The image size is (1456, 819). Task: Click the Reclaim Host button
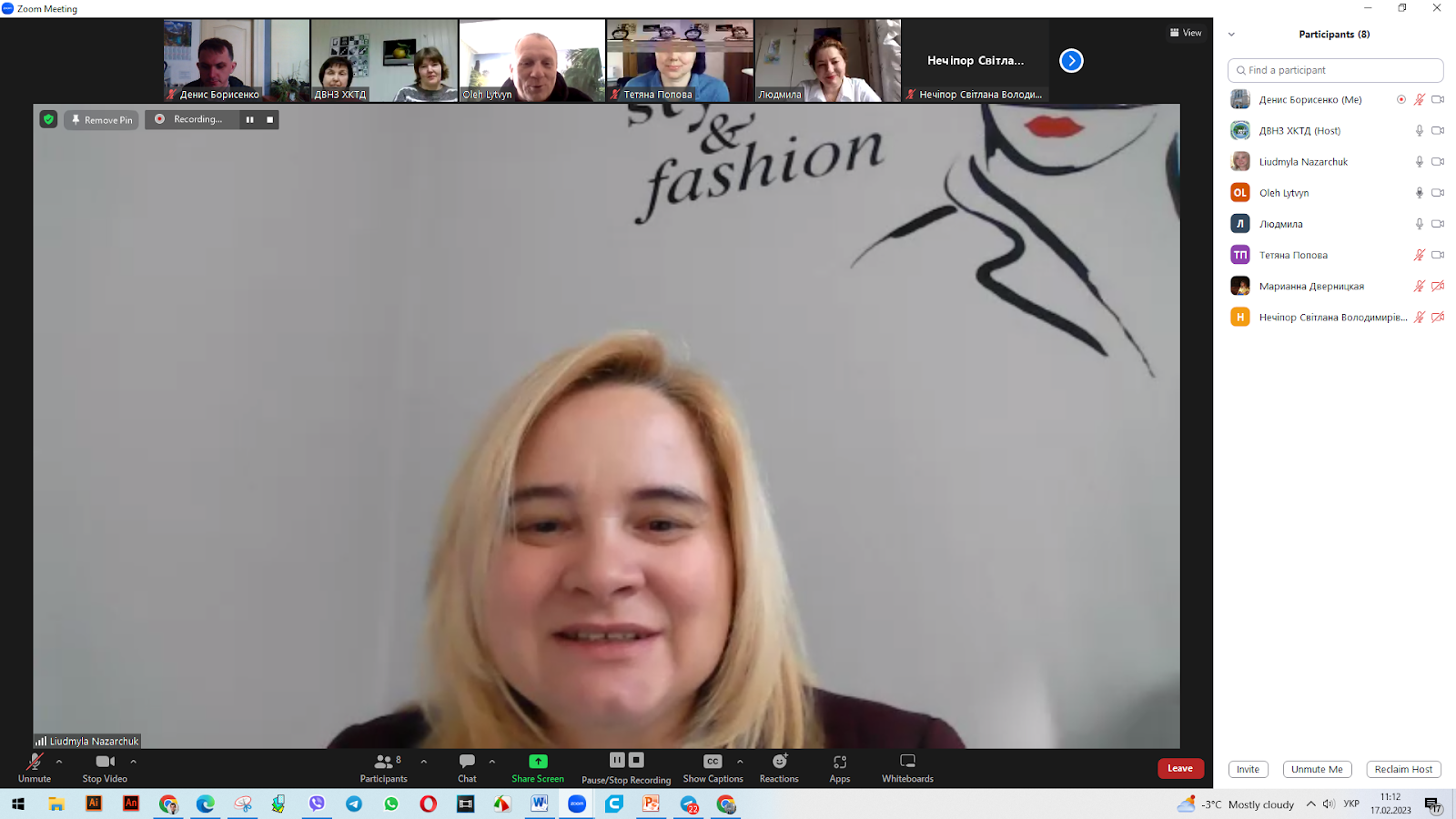pyautogui.click(x=1403, y=769)
